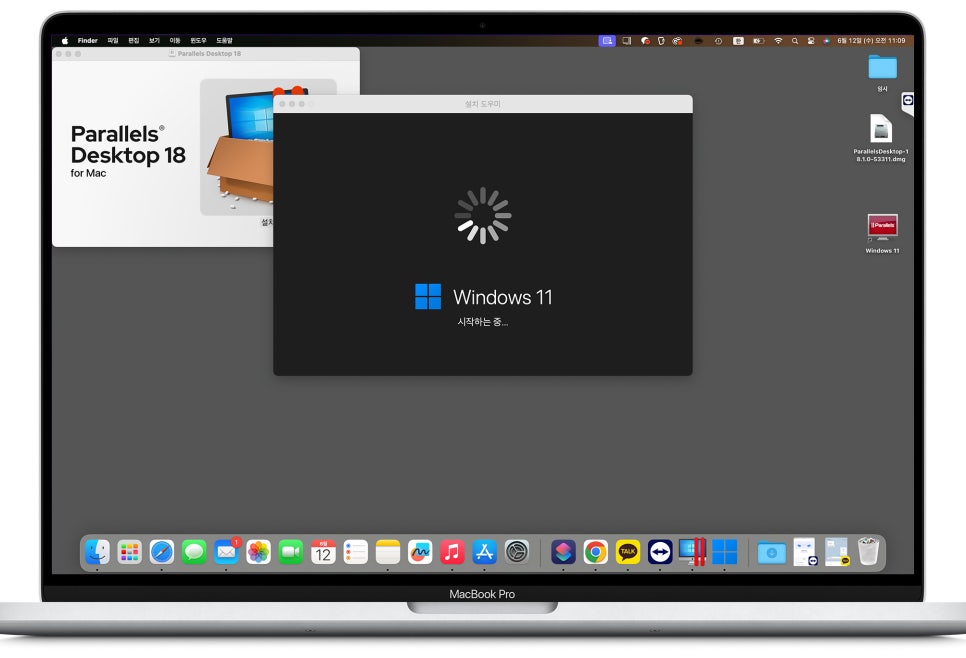
Task: Open Google Chrome from the Dock
Action: point(596,552)
